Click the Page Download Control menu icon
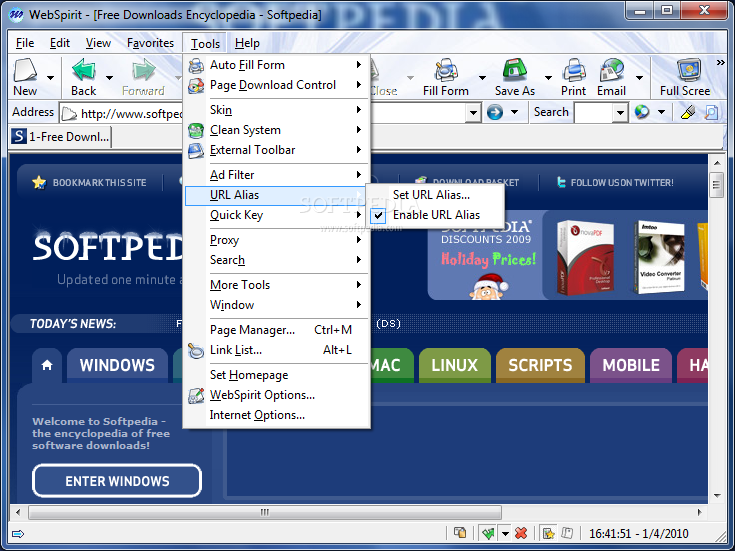This screenshot has width=735, height=551. (x=196, y=85)
